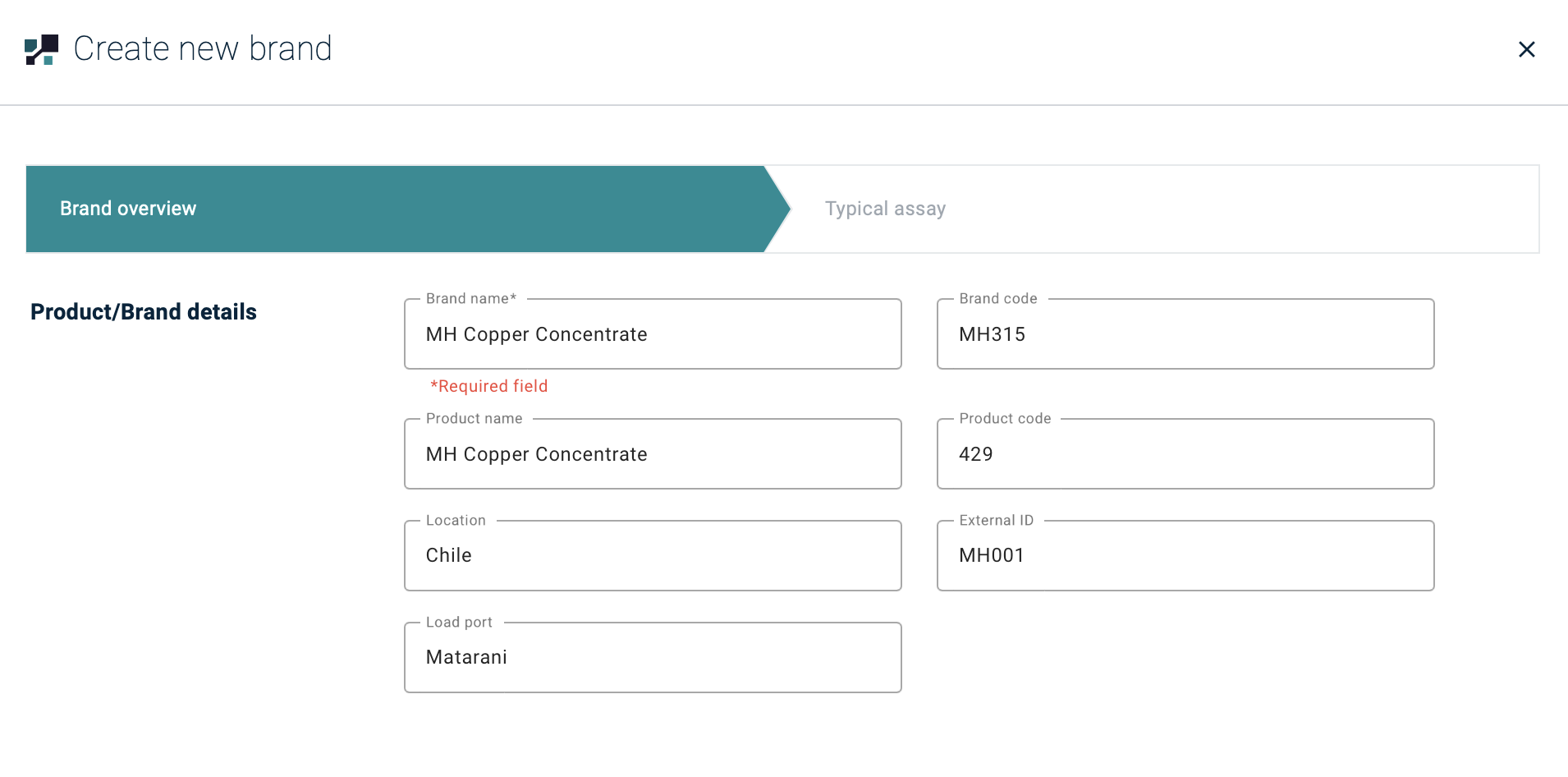Image resolution: width=1568 pixels, height=777 pixels.
Task: Focus the Product code field showing 429
Action: (1185, 454)
